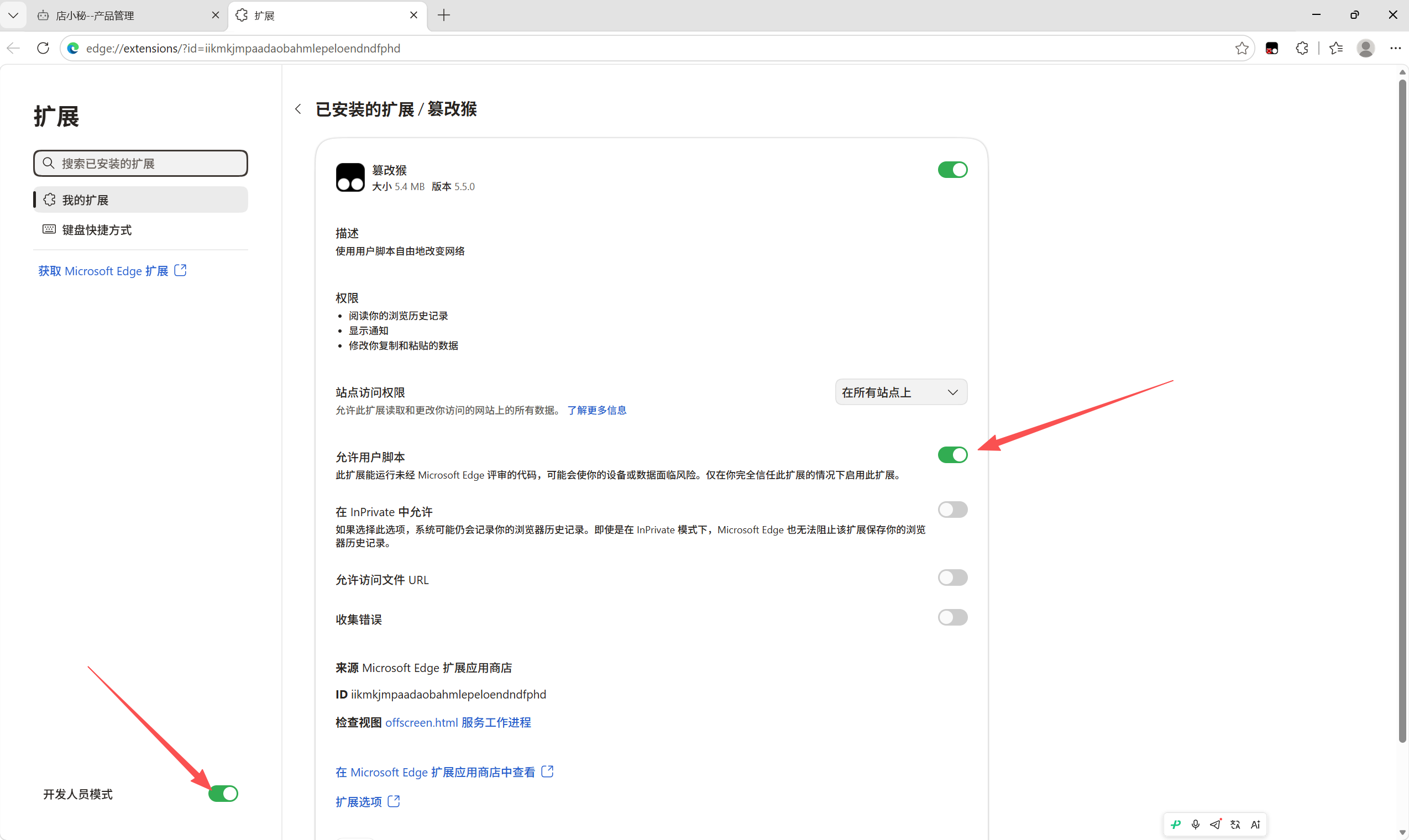
Task: Open the tab actions menu chevron
Action: click(13, 15)
